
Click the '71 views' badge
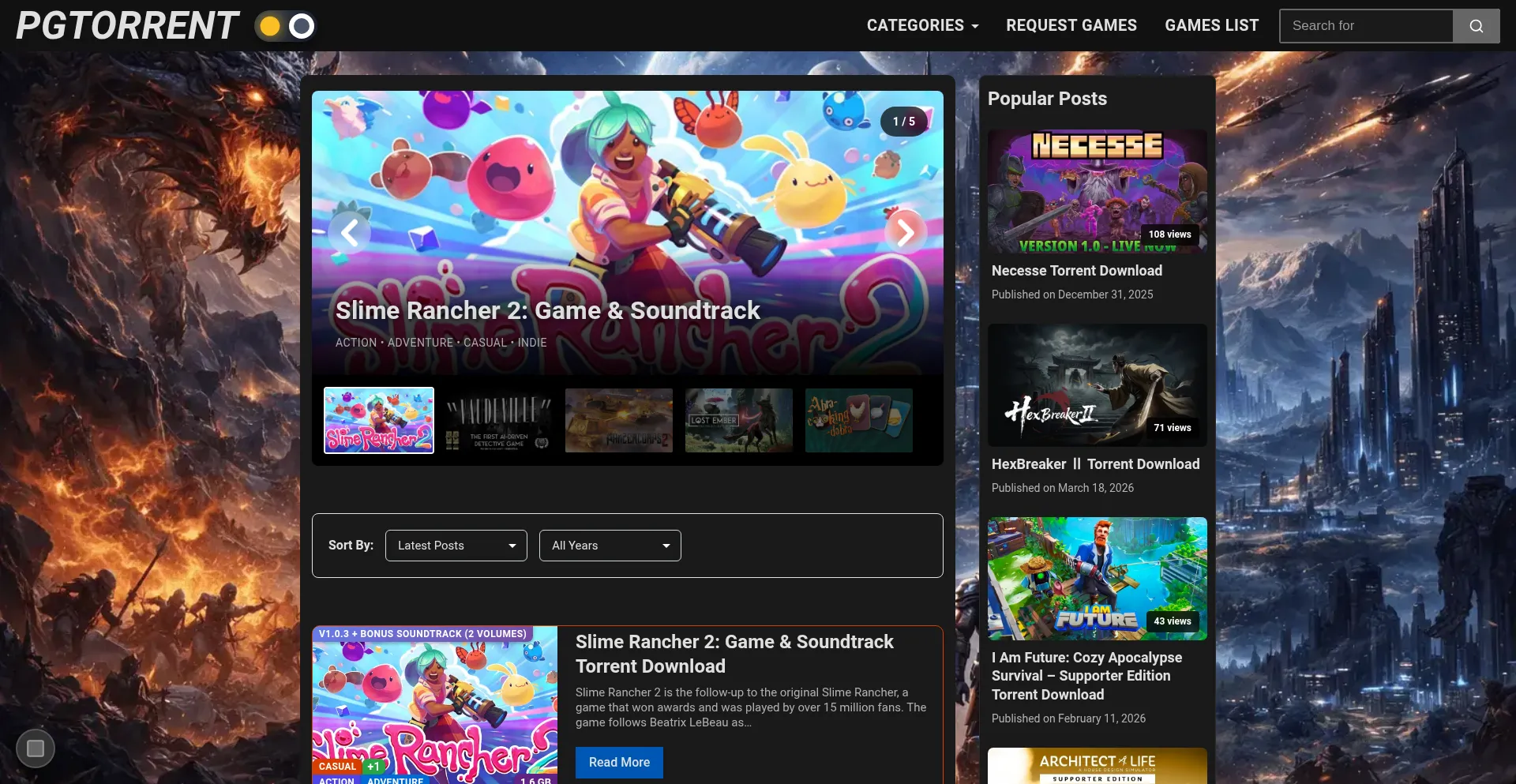click(1173, 428)
